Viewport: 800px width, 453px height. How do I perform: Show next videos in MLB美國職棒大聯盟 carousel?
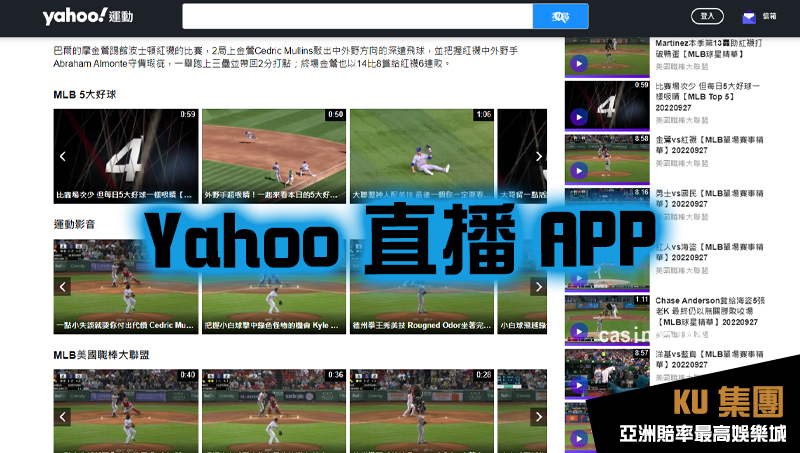(539, 417)
